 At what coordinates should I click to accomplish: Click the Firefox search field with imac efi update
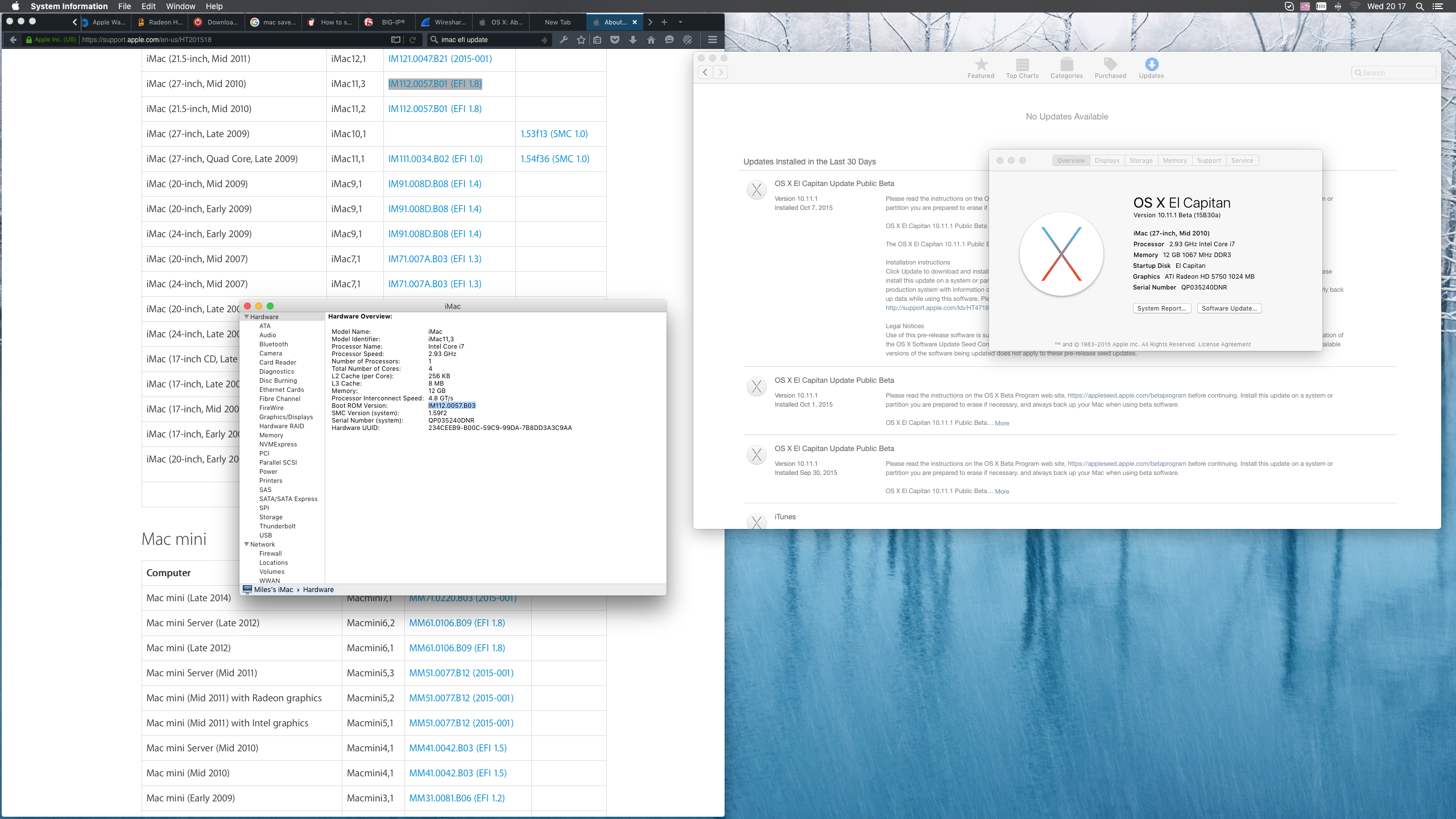point(489,40)
